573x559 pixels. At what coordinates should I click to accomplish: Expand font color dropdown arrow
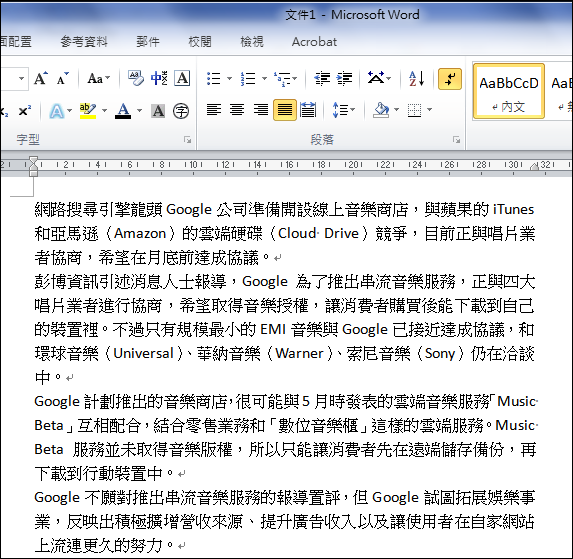point(139,111)
